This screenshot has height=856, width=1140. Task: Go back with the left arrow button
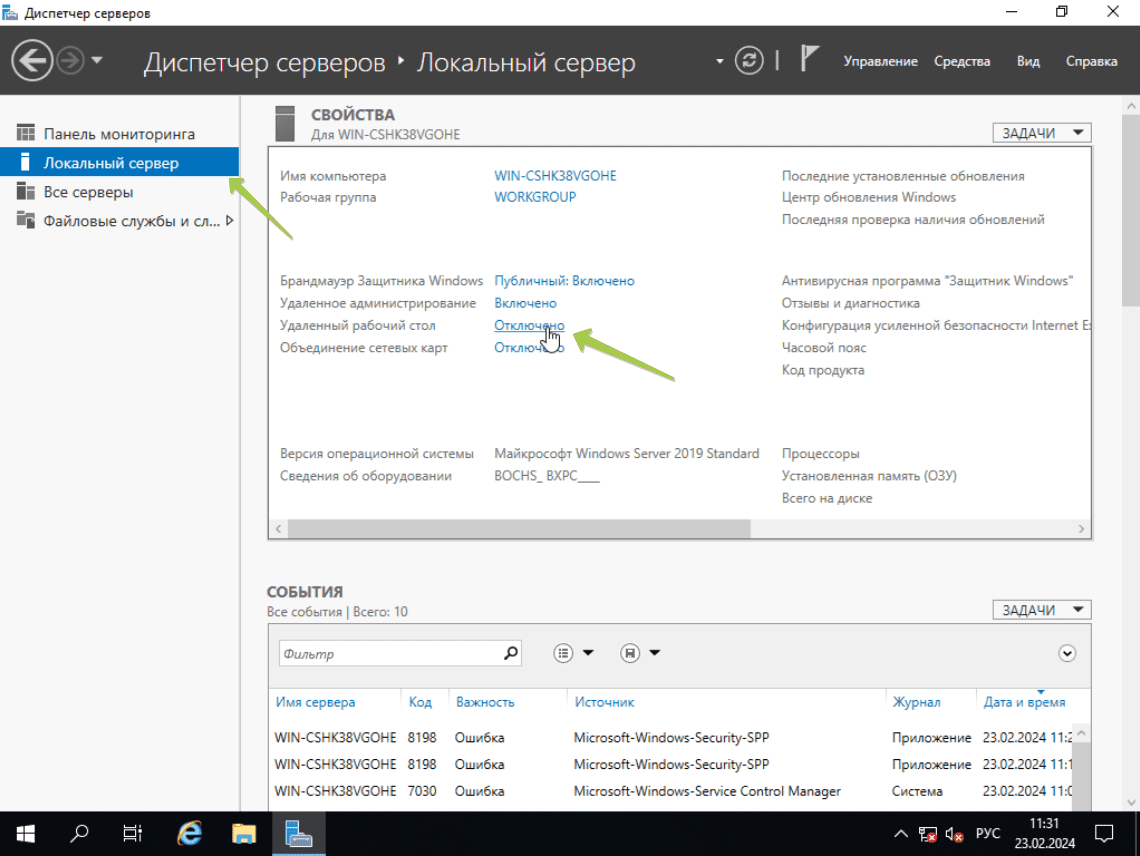[x=32, y=60]
